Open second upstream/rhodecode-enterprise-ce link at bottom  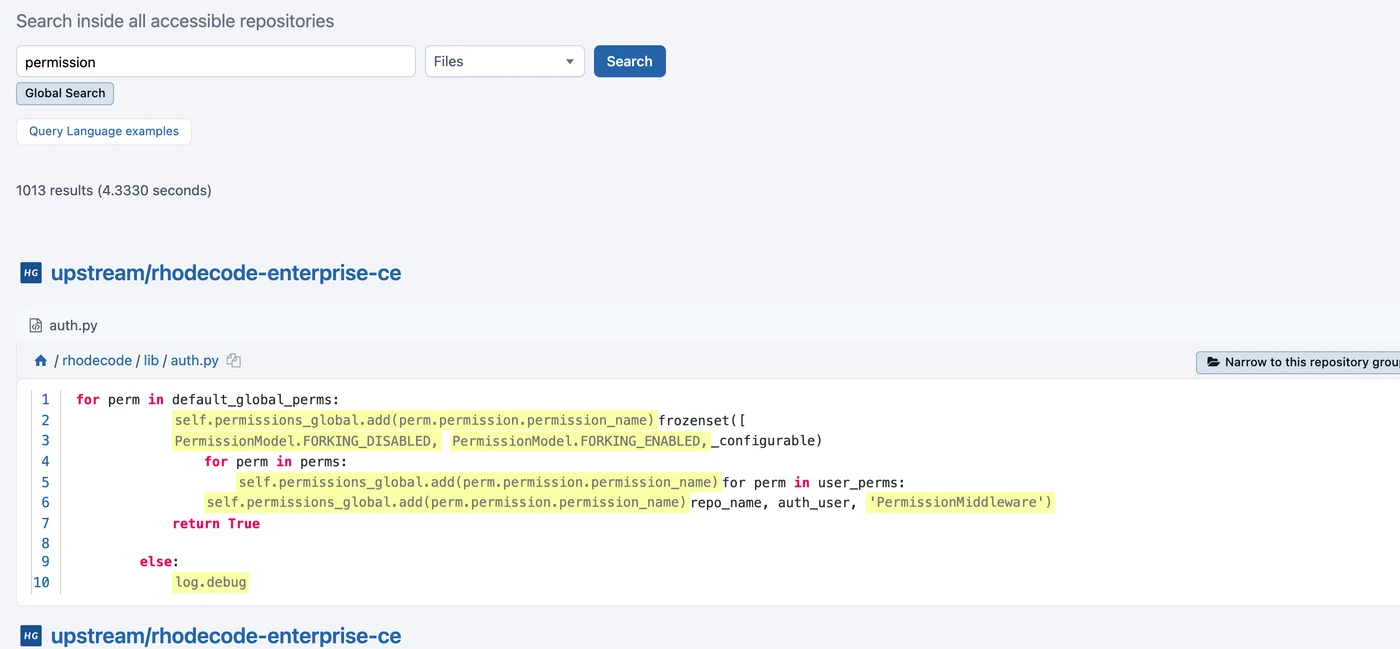coord(226,635)
